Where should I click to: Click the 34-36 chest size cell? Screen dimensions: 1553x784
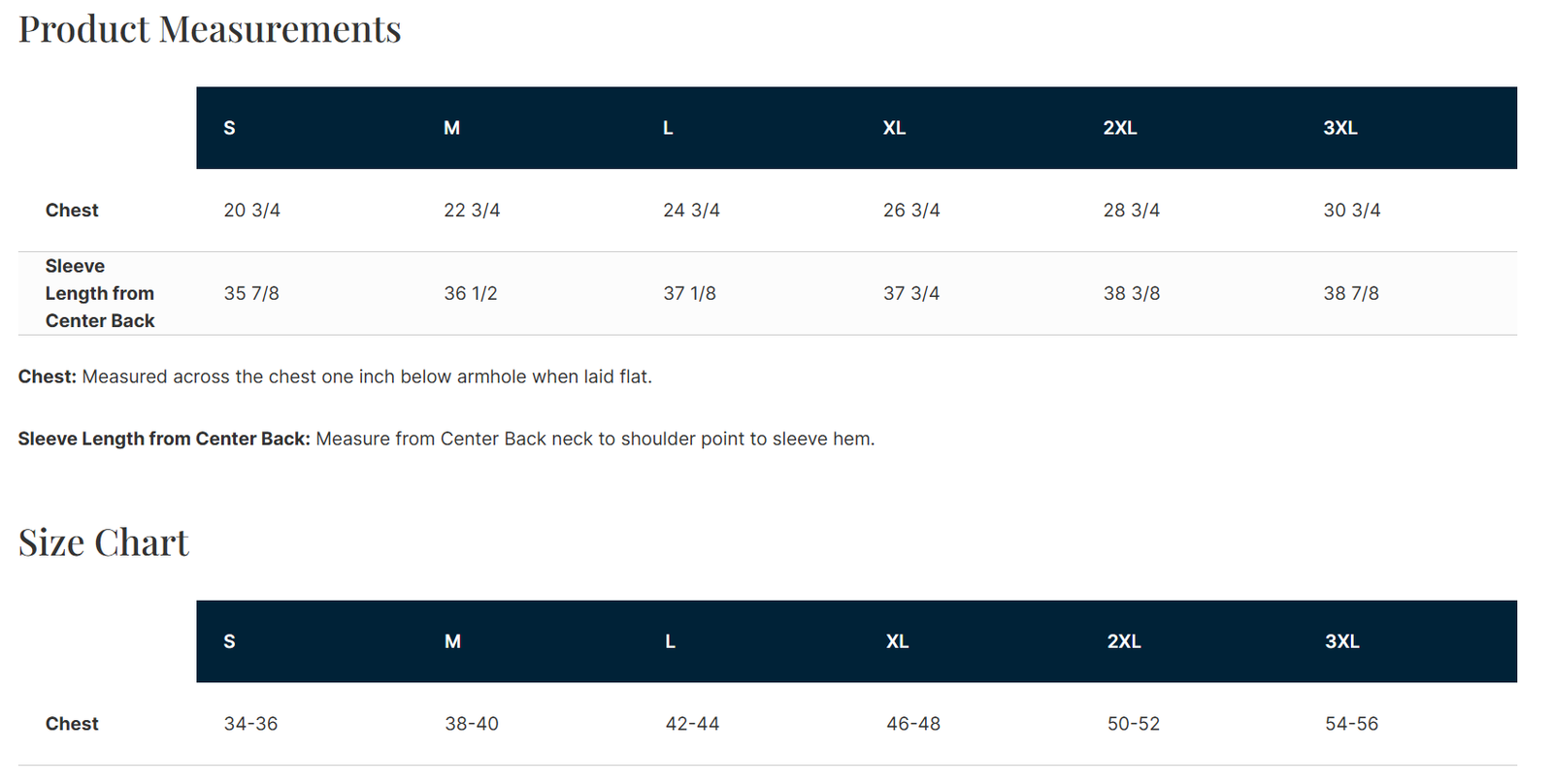(x=250, y=724)
